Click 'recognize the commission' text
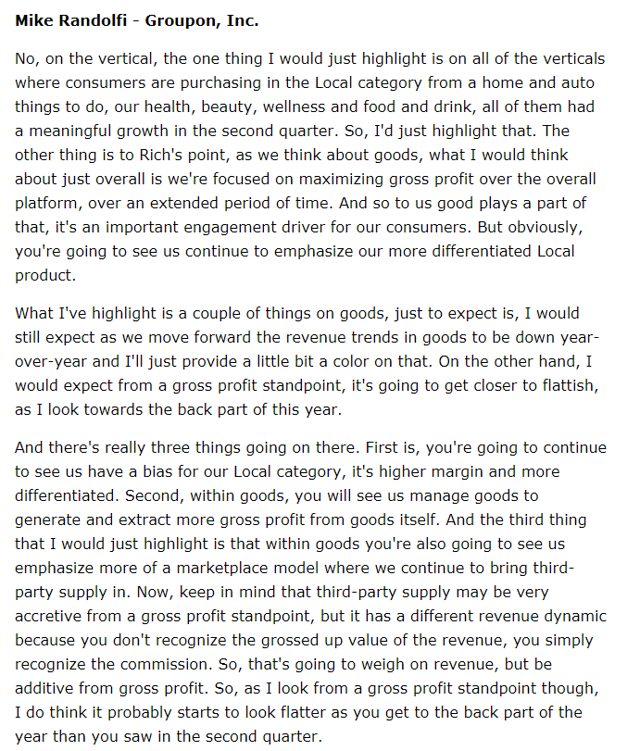 click(114, 664)
